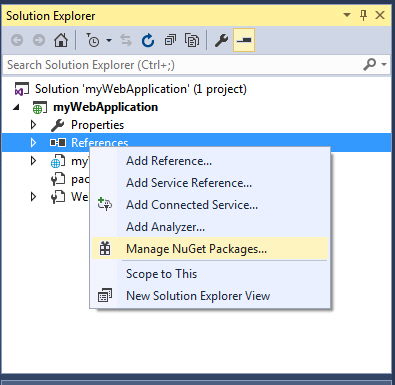The image size is (395, 385).
Task: Click the Properties node wrench icon
Action: (57, 125)
